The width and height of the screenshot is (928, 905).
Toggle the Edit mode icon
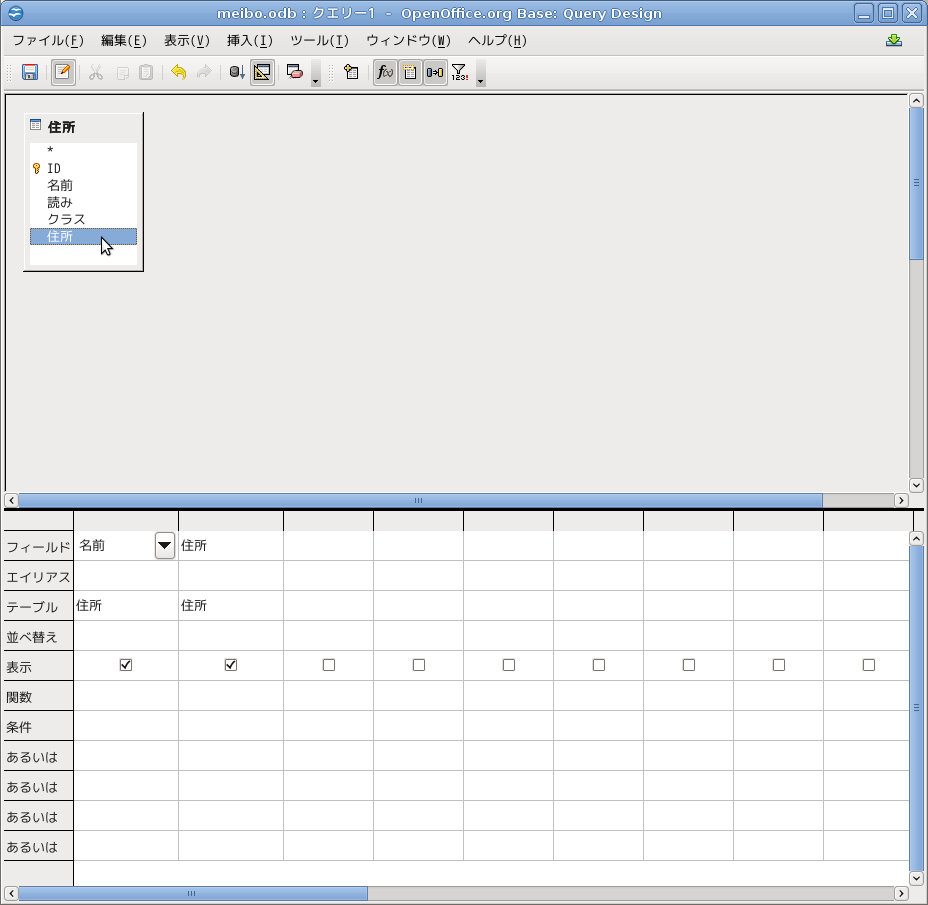click(63, 72)
